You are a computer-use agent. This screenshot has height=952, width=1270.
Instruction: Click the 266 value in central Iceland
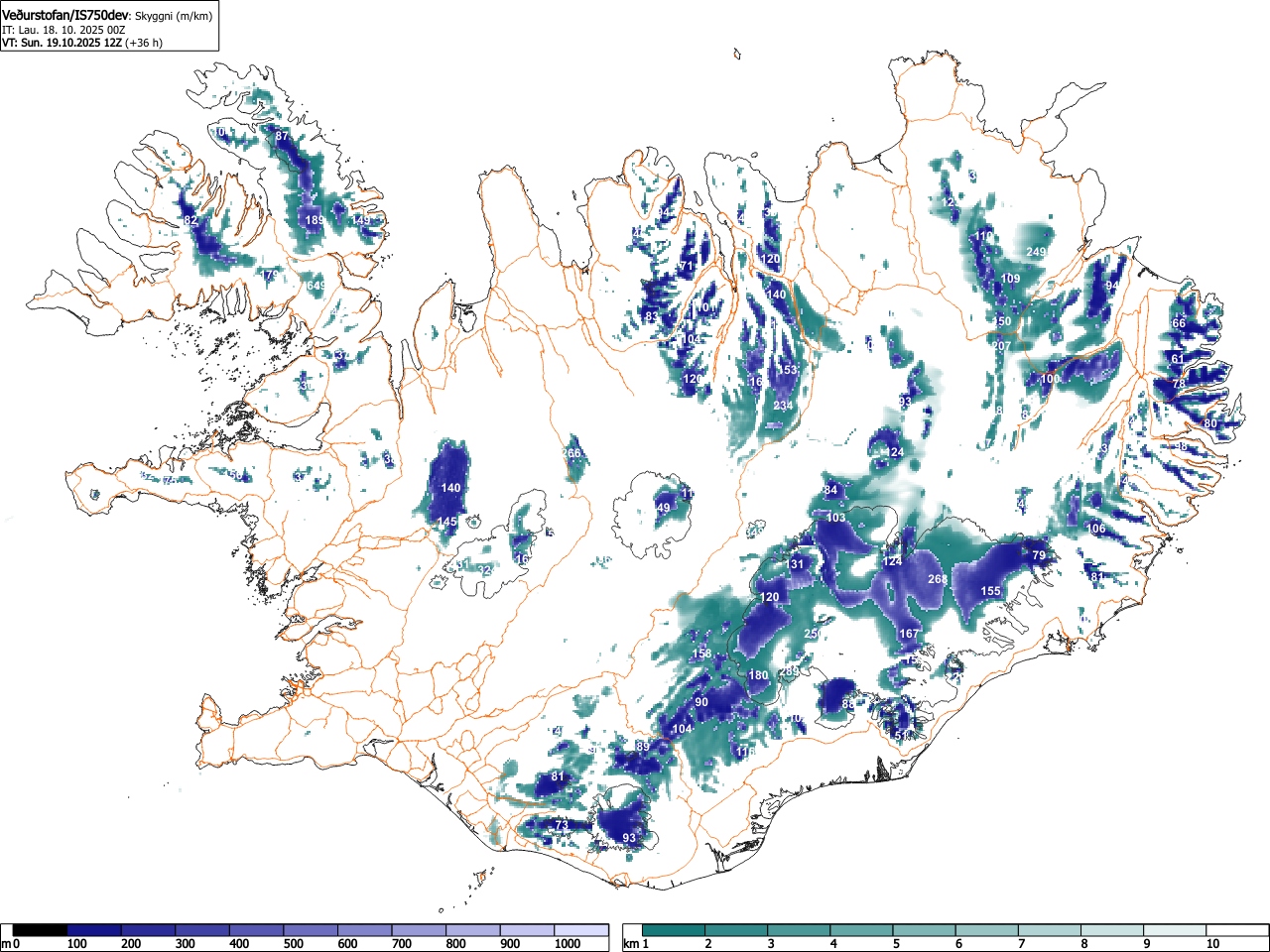[x=571, y=453]
